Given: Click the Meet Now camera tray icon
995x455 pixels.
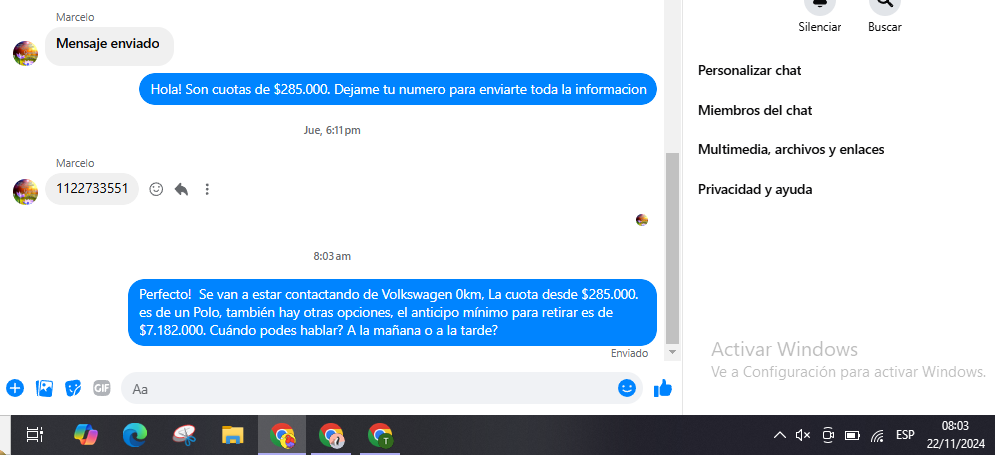Looking at the screenshot, I should (x=827, y=435).
